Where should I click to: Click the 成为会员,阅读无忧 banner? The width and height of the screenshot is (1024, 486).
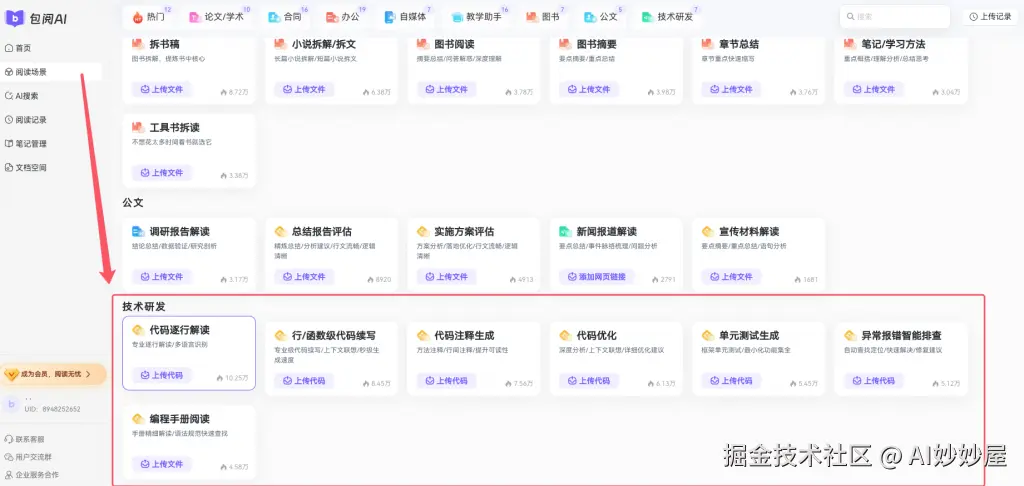point(53,374)
